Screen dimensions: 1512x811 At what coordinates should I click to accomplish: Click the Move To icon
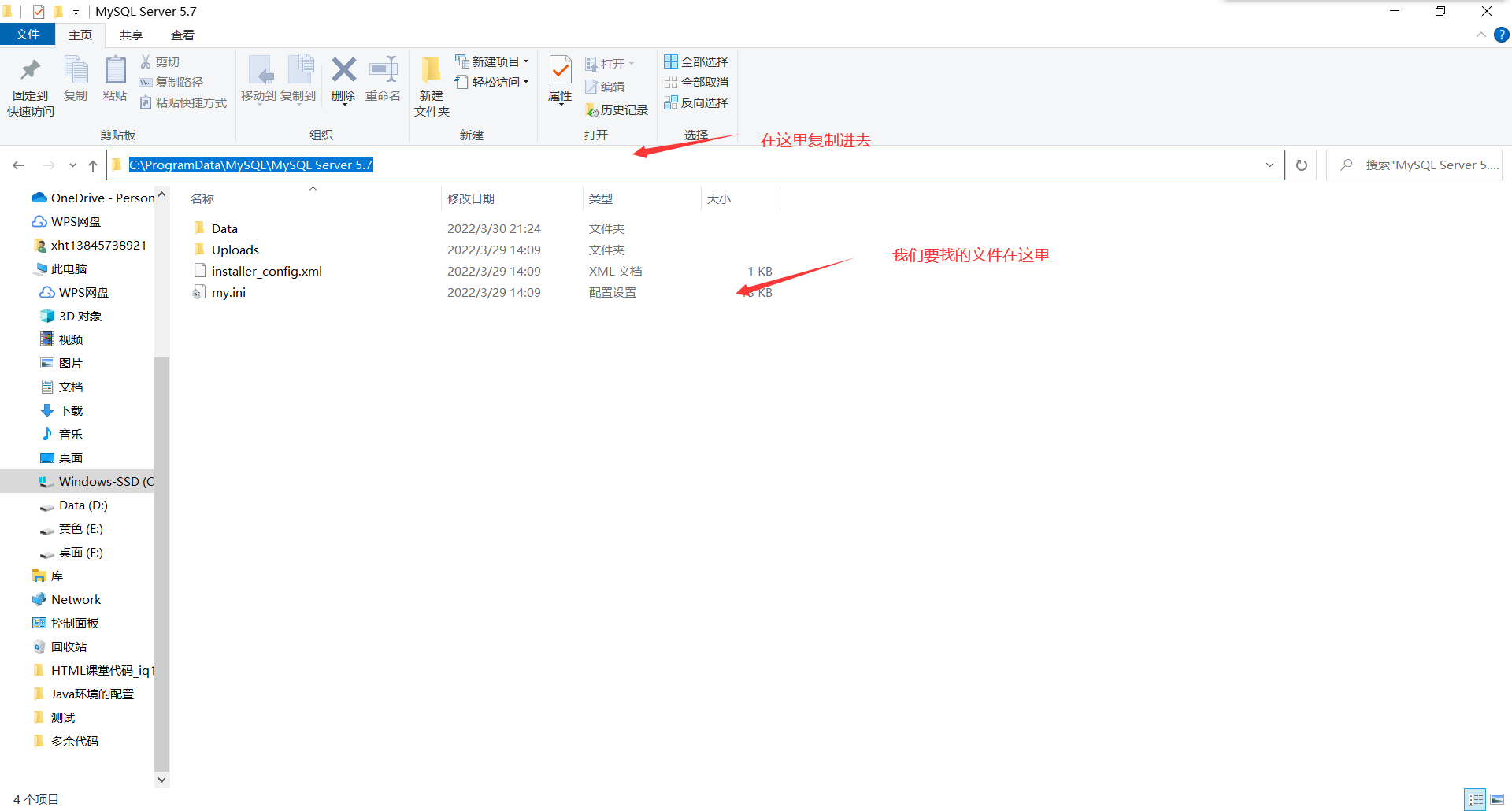click(259, 69)
